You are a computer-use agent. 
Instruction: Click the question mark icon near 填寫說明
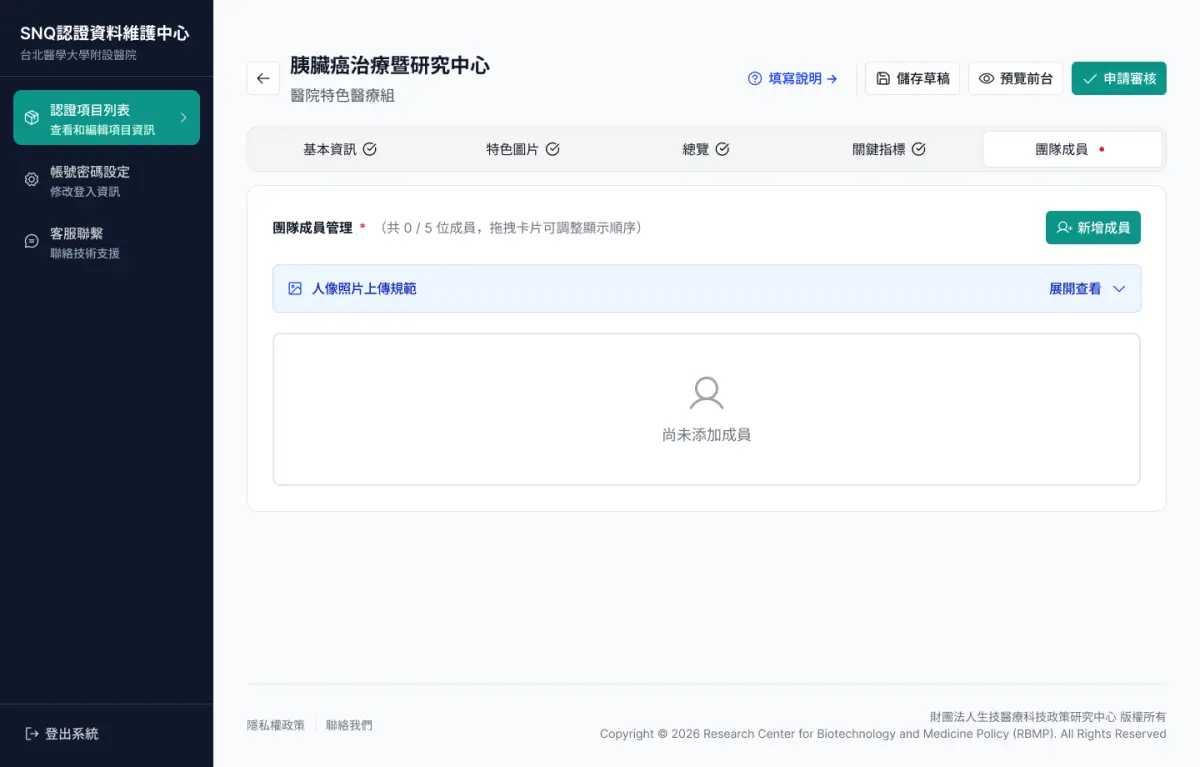click(754, 78)
